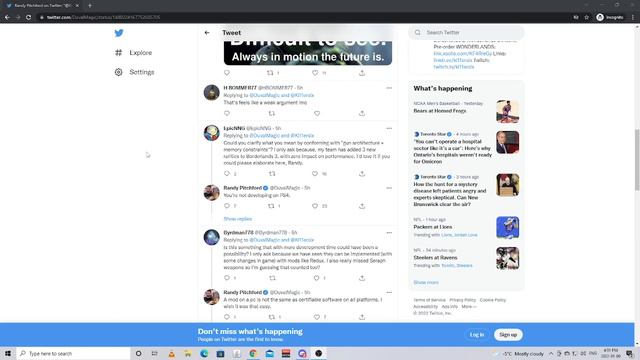Reply to H BOMMER77's tweet
Viewport: 640px width, 360px height.
pos(227,113)
